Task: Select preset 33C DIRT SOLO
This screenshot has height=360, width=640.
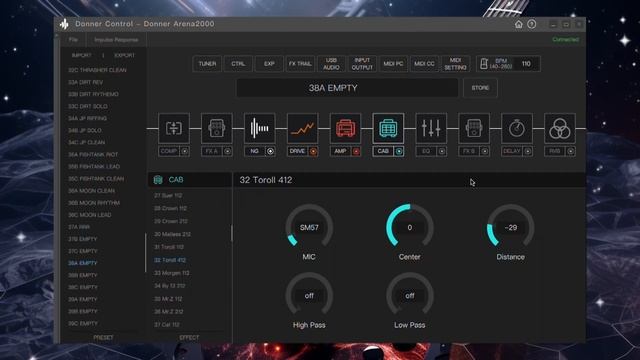Action: 88,106
